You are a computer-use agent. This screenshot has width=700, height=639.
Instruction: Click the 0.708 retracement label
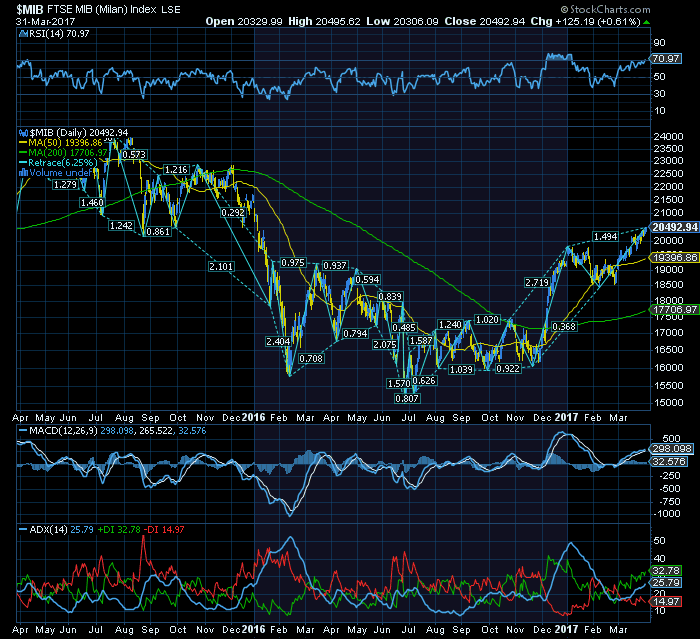pyautogui.click(x=311, y=359)
